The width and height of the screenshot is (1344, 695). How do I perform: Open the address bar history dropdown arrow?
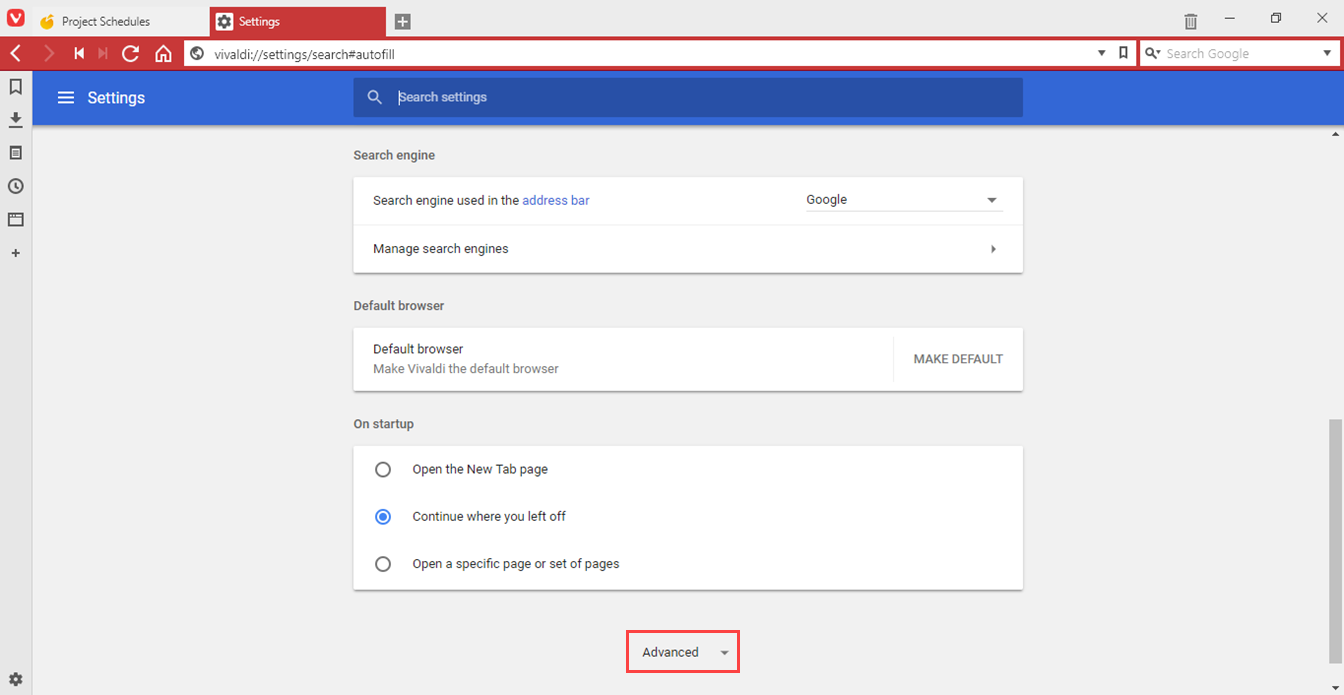pyautogui.click(x=1102, y=53)
